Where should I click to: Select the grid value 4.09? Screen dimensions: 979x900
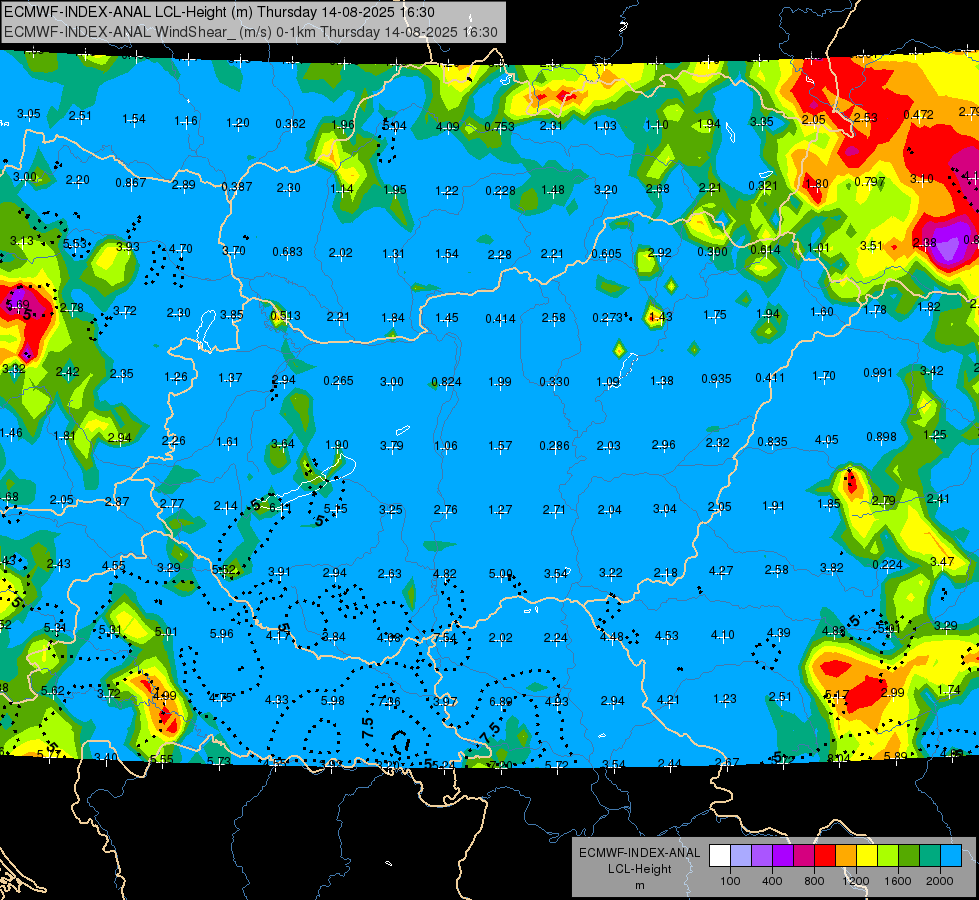click(447, 126)
